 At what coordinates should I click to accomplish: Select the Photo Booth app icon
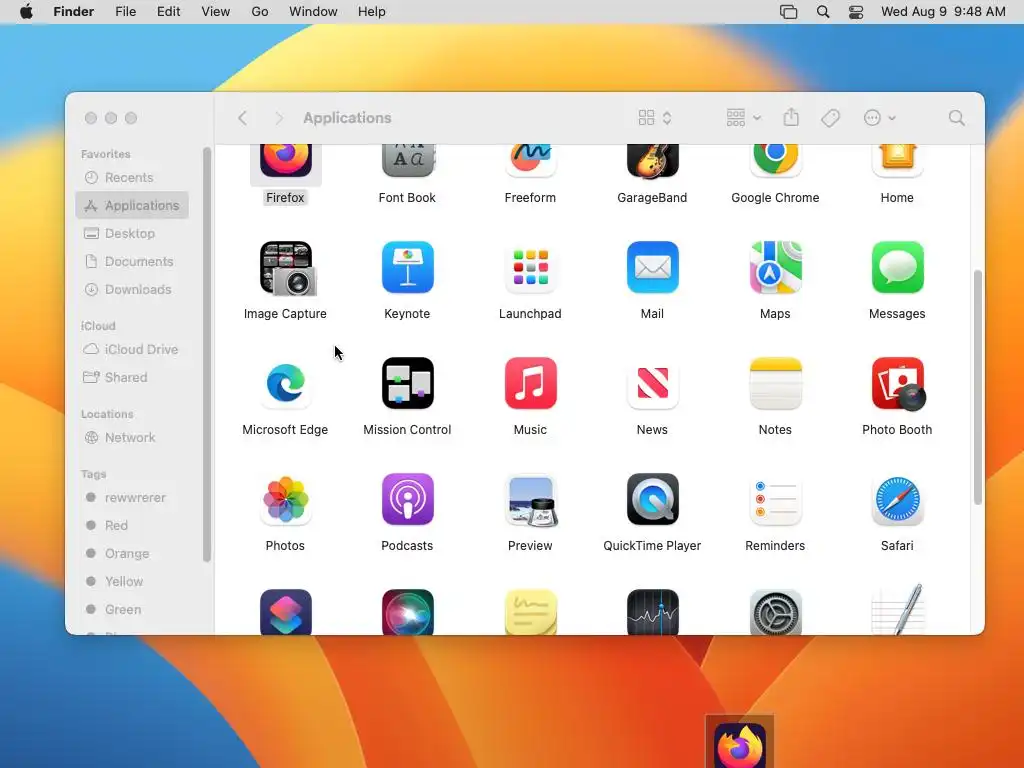[x=899, y=384]
